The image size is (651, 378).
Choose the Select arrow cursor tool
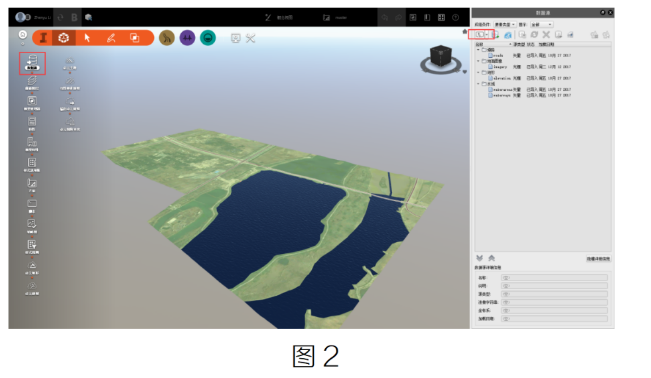(87, 38)
